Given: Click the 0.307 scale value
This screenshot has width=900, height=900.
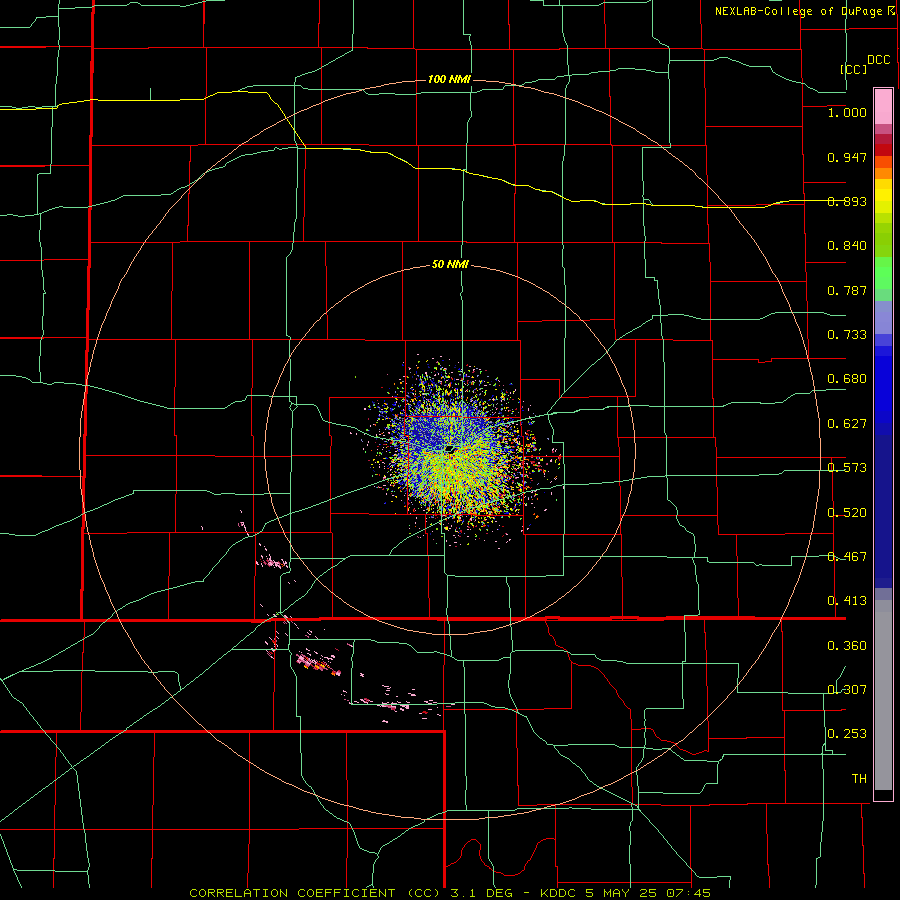Looking at the screenshot, I should [x=847, y=690].
